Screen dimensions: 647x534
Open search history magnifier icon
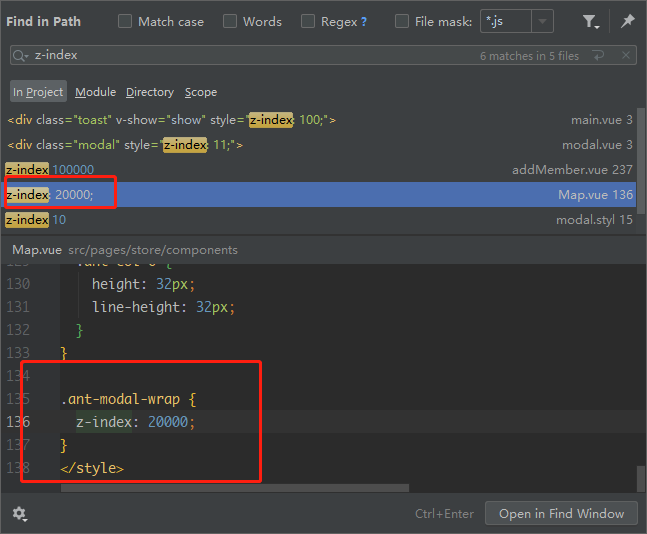point(20,55)
